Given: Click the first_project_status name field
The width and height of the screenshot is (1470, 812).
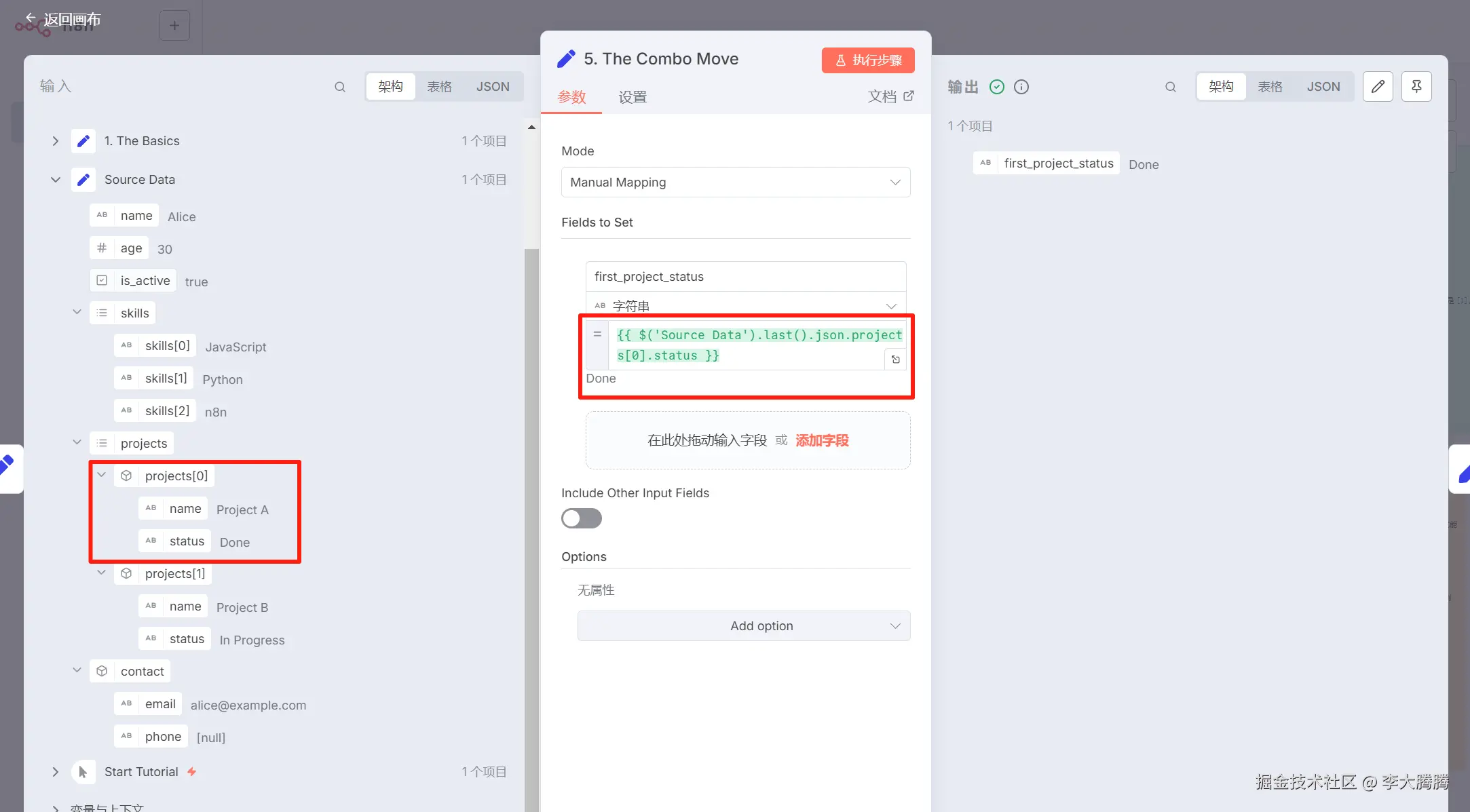Looking at the screenshot, I should (x=745, y=277).
